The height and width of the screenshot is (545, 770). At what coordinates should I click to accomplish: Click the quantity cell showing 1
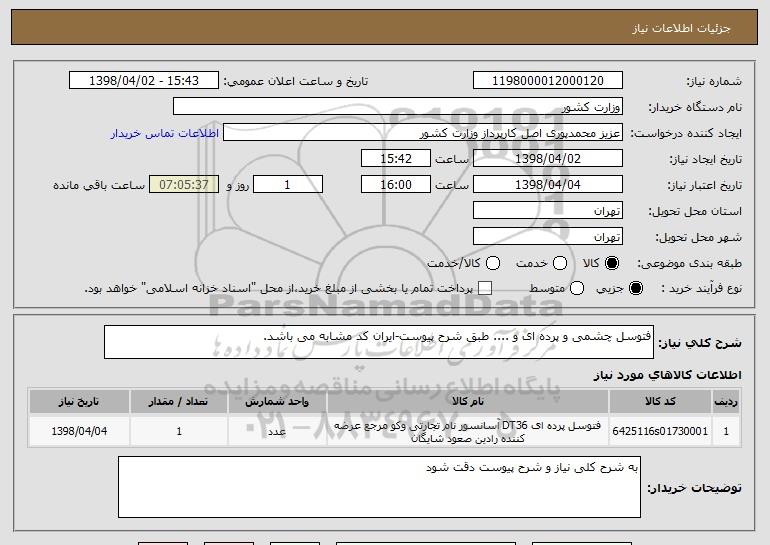click(179, 431)
